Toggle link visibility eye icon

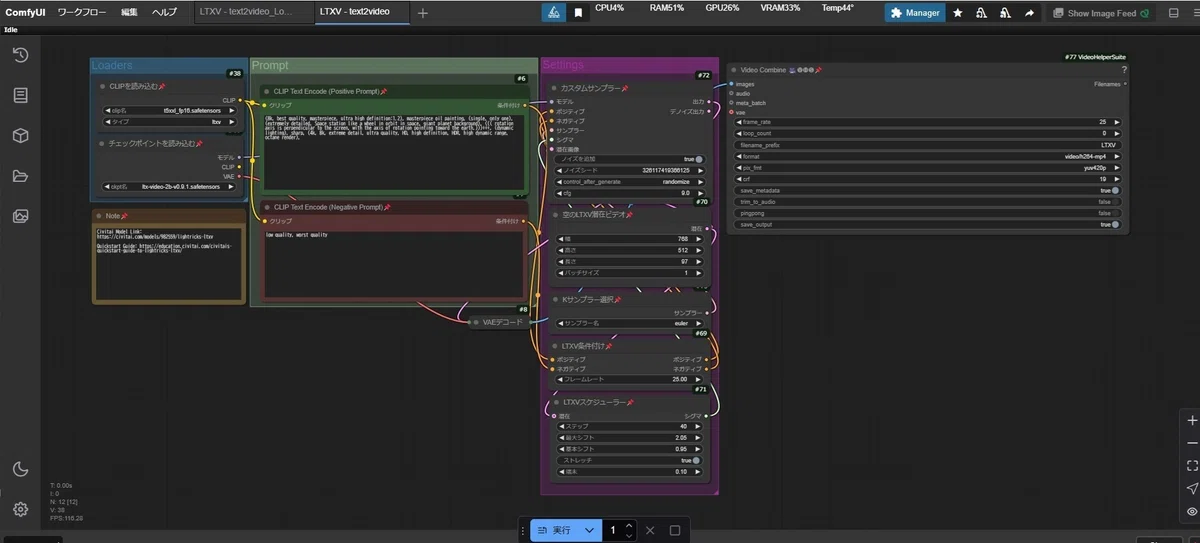click(x=1191, y=511)
